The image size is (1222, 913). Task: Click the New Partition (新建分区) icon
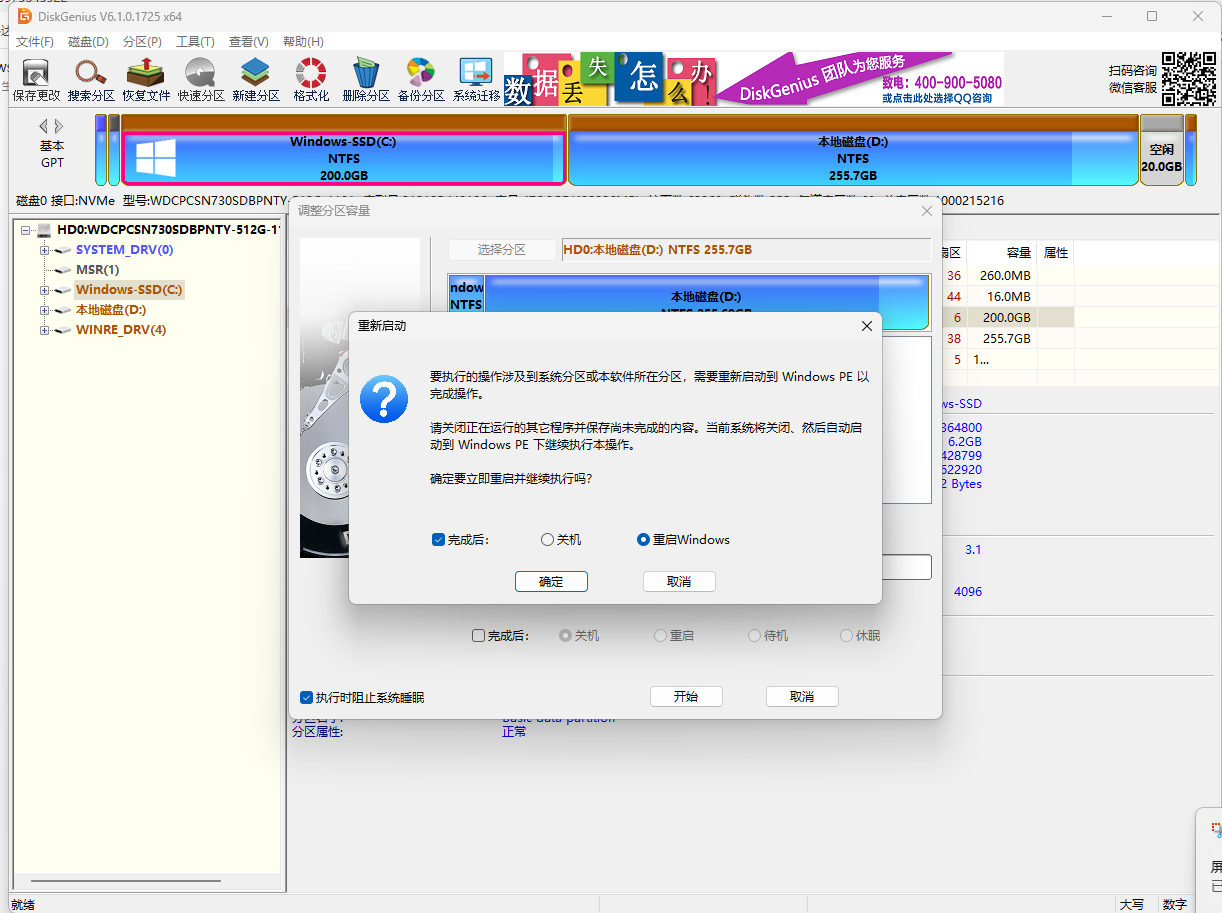tap(256, 80)
